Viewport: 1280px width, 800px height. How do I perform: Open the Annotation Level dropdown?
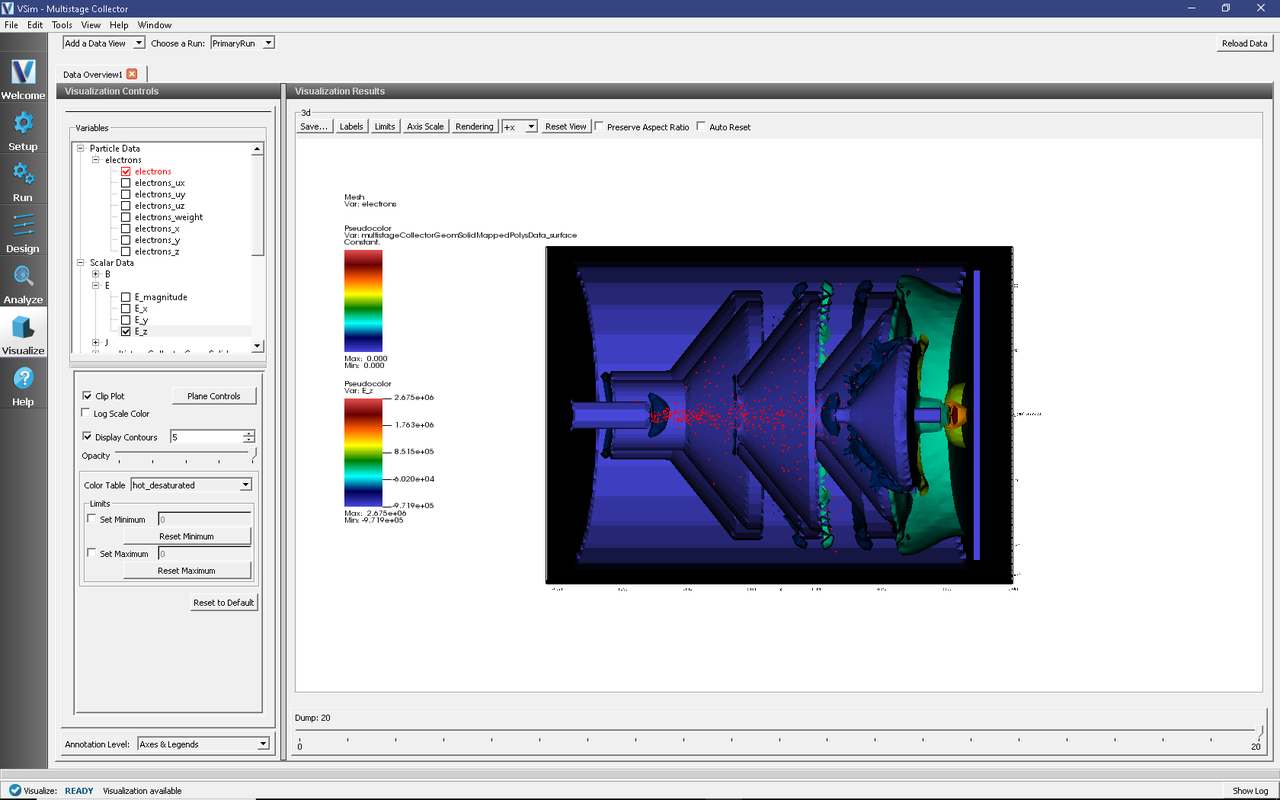204,744
